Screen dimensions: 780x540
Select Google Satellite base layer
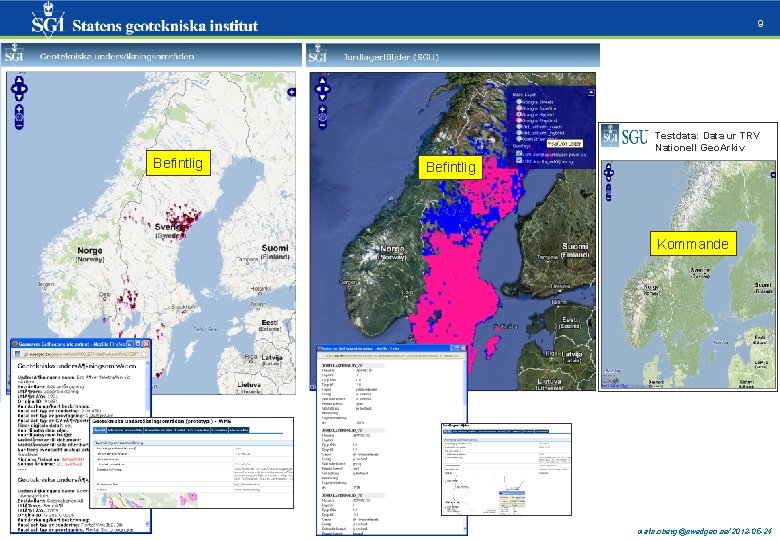point(519,108)
